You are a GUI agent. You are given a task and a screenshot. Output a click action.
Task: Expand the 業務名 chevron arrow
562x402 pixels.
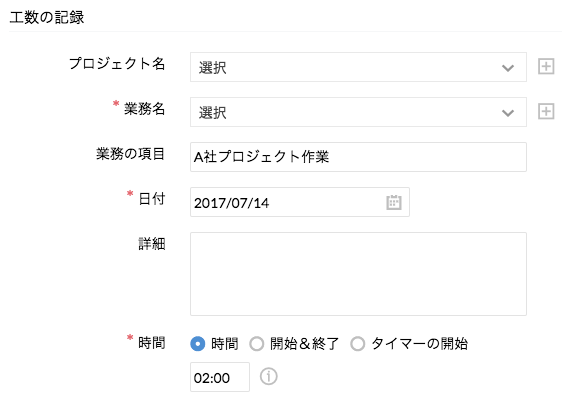pyautogui.click(x=508, y=113)
